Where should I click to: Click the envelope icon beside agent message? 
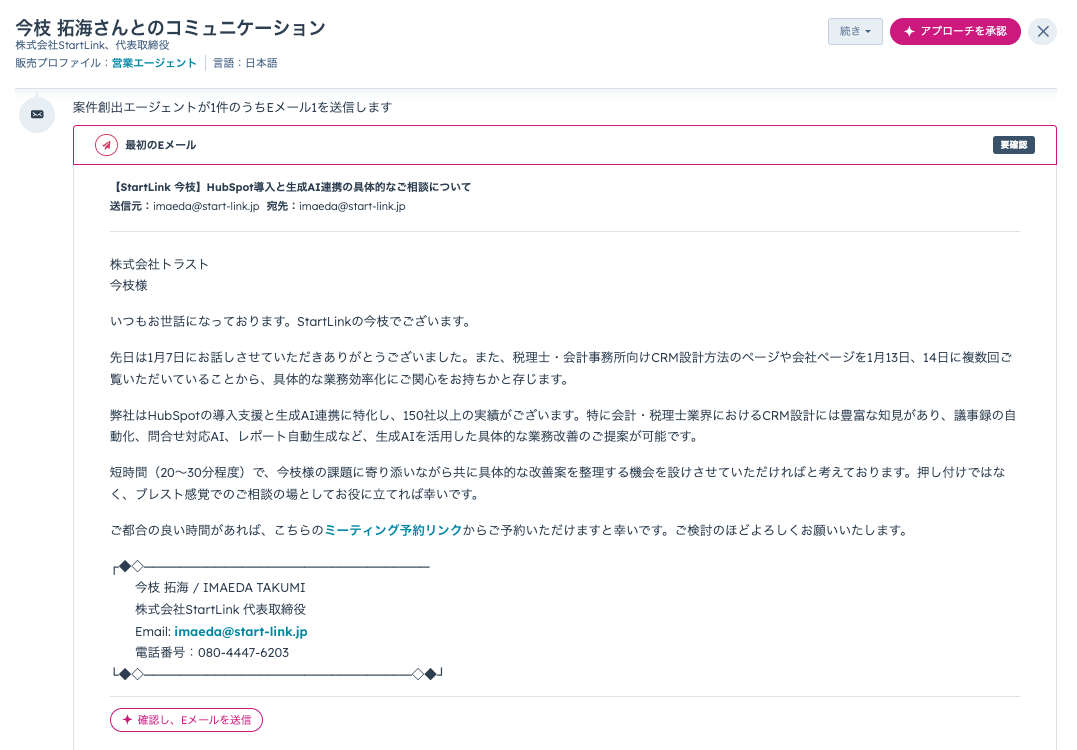click(x=37, y=115)
